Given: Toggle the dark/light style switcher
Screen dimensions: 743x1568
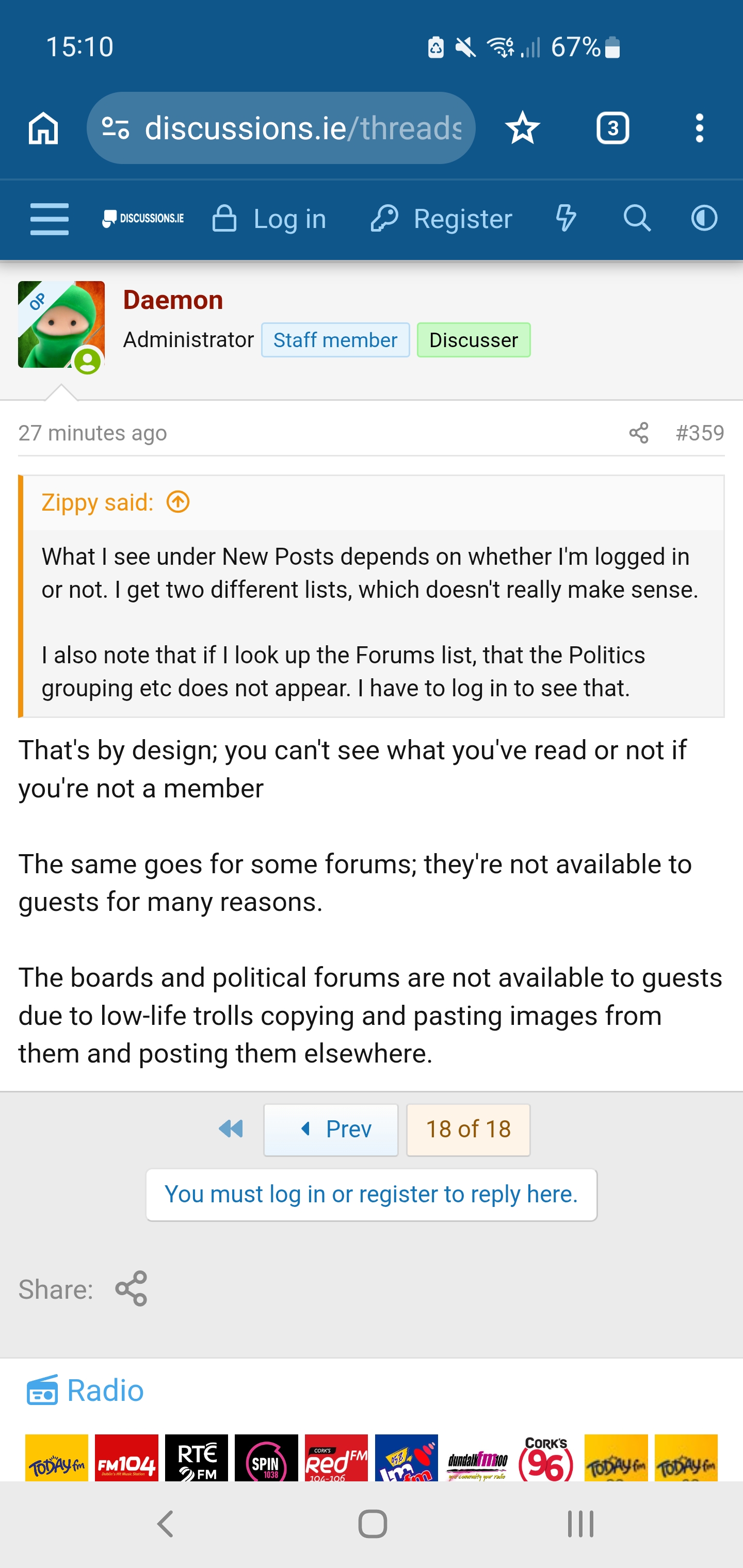Looking at the screenshot, I should [x=704, y=219].
